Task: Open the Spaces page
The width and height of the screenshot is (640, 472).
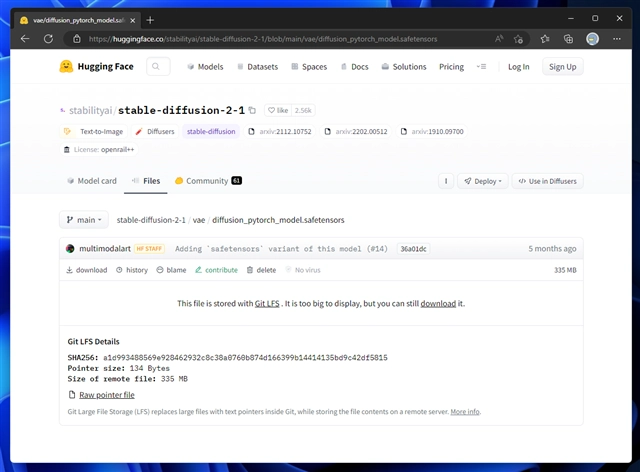Action: pyautogui.click(x=309, y=67)
